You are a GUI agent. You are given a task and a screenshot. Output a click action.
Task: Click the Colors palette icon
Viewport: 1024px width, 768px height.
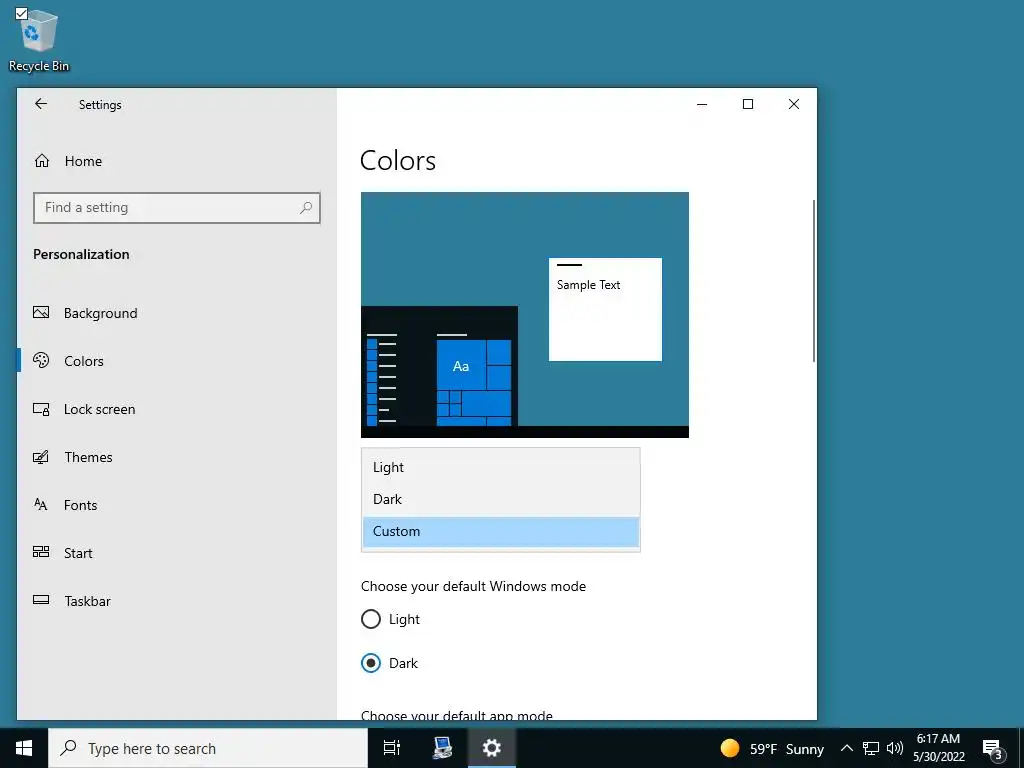(41, 360)
